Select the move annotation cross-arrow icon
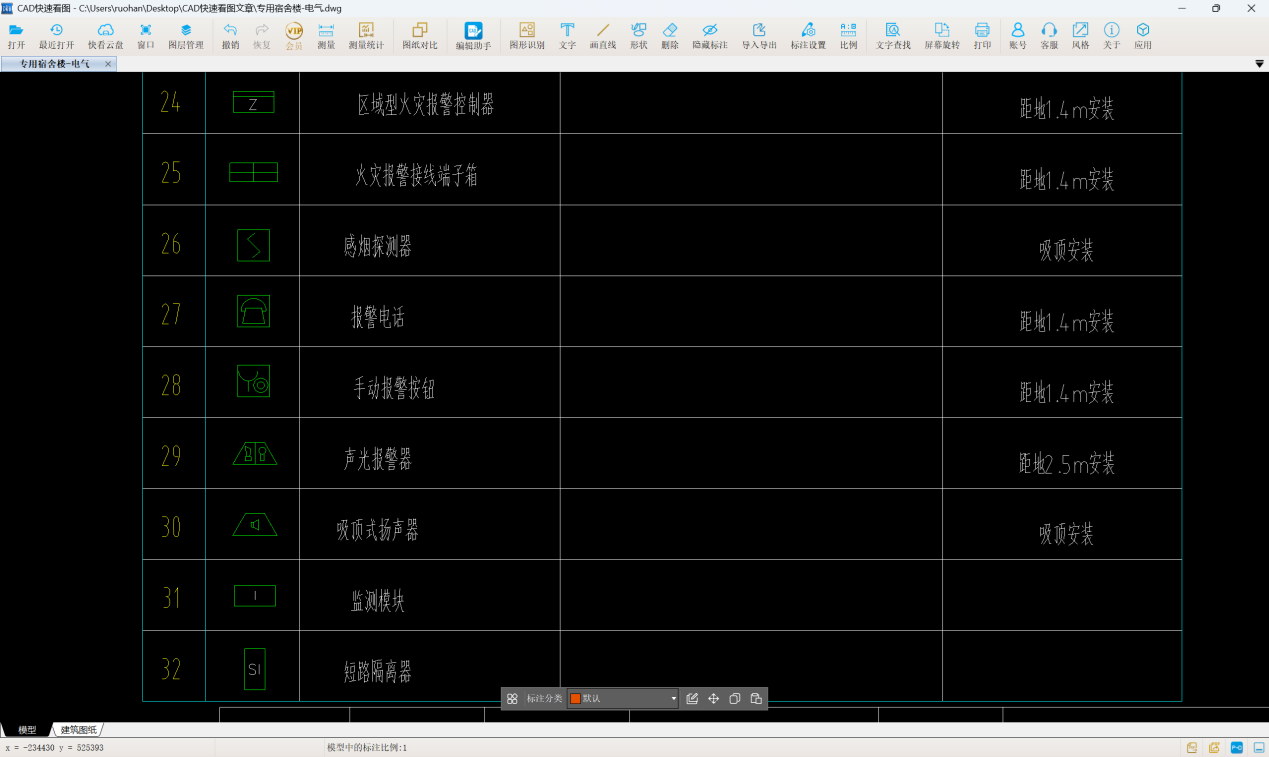Image resolution: width=1269 pixels, height=757 pixels. coord(713,698)
